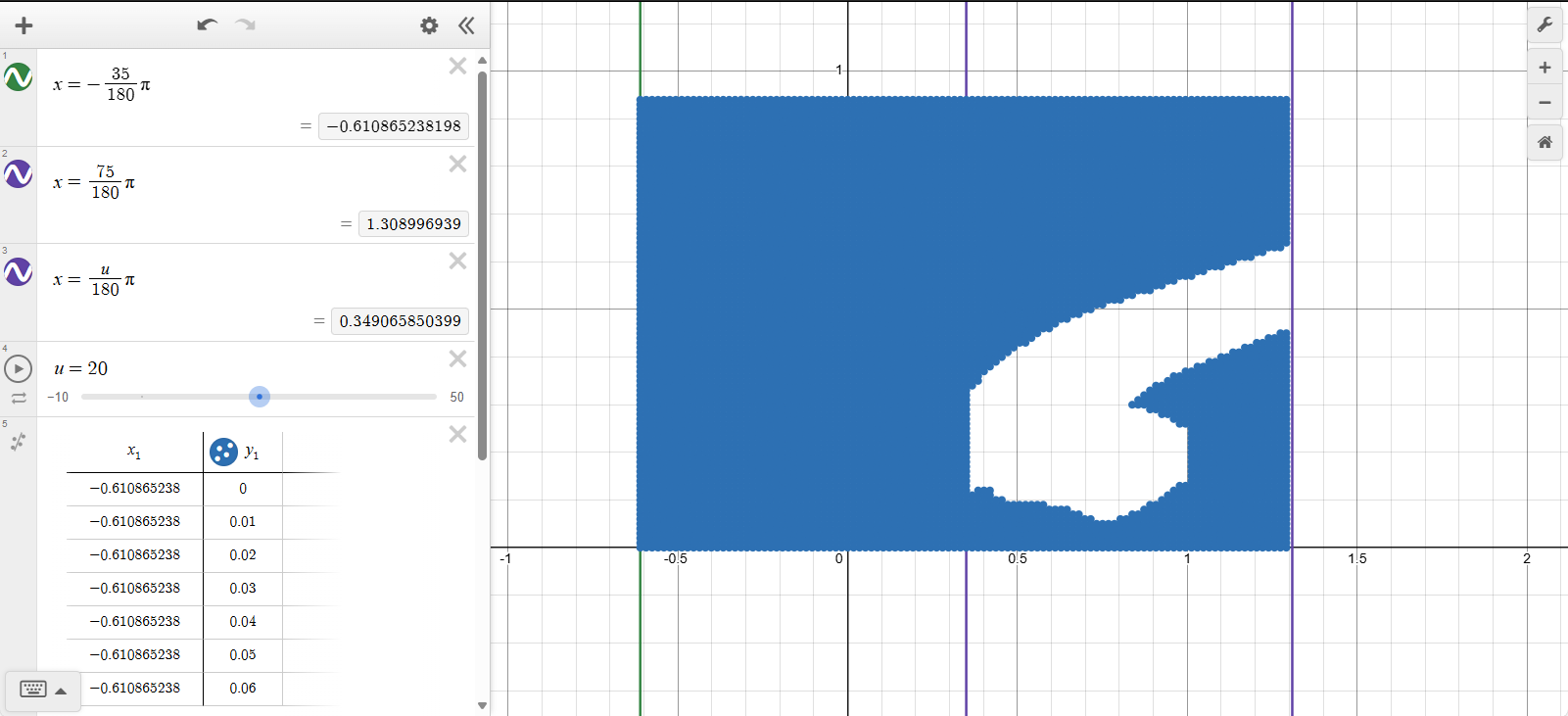Zoom out of the graph
This screenshot has height=716, width=1568.
click(1544, 103)
